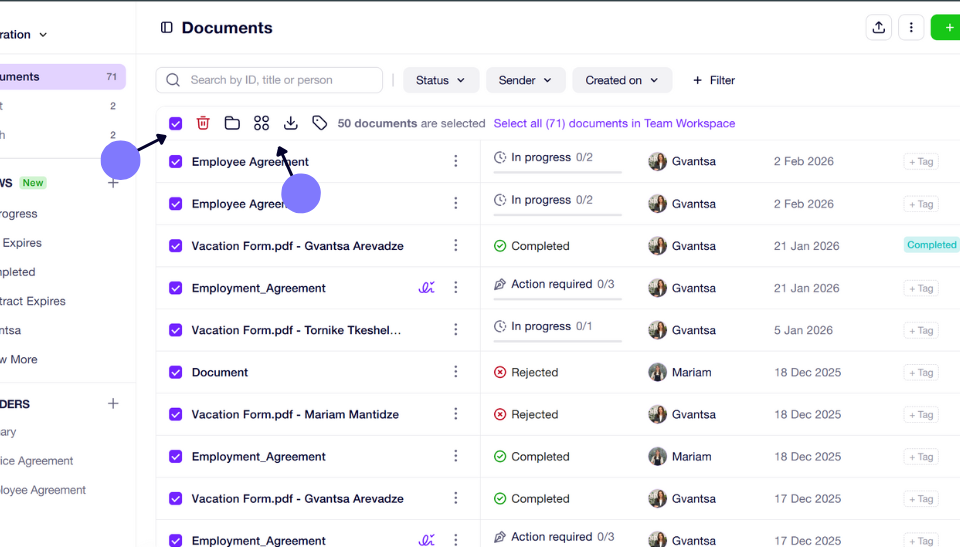Viewport: 960px width, 547px height.
Task: Click Completed status icon on 21 Jan row
Action: [500, 246]
